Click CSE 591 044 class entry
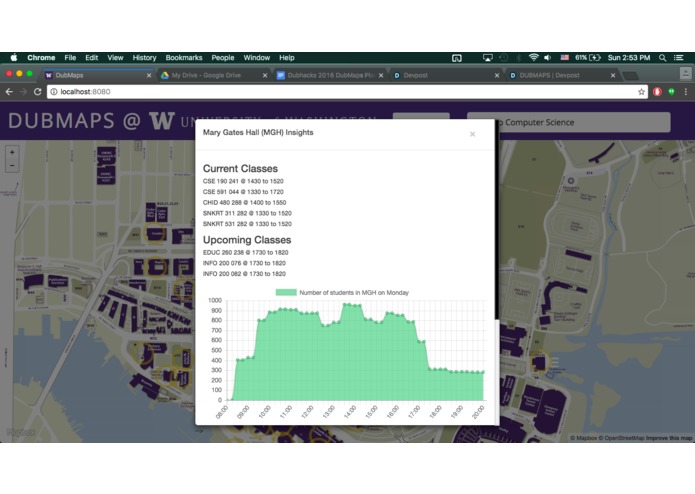Image resolution: width=695 pixels, height=494 pixels. (x=243, y=192)
